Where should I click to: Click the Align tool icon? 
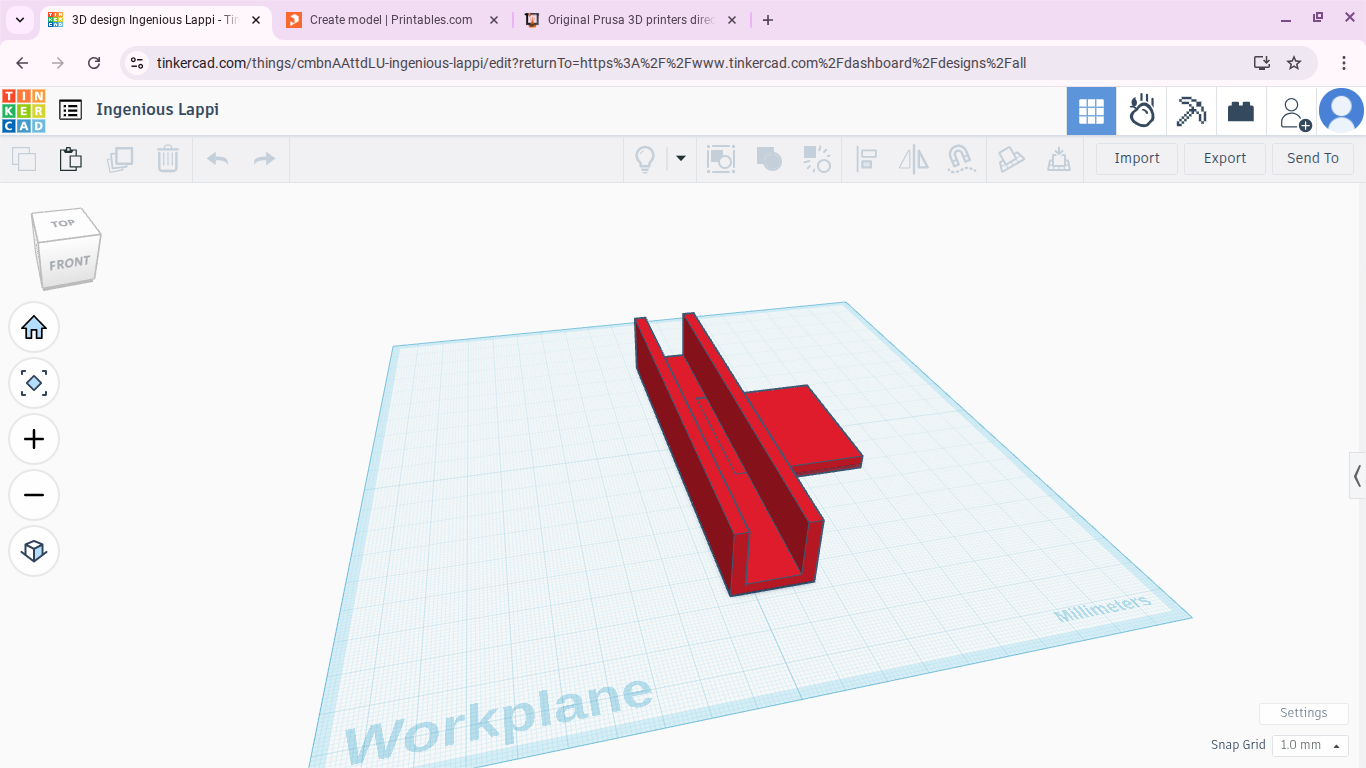point(866,159)
